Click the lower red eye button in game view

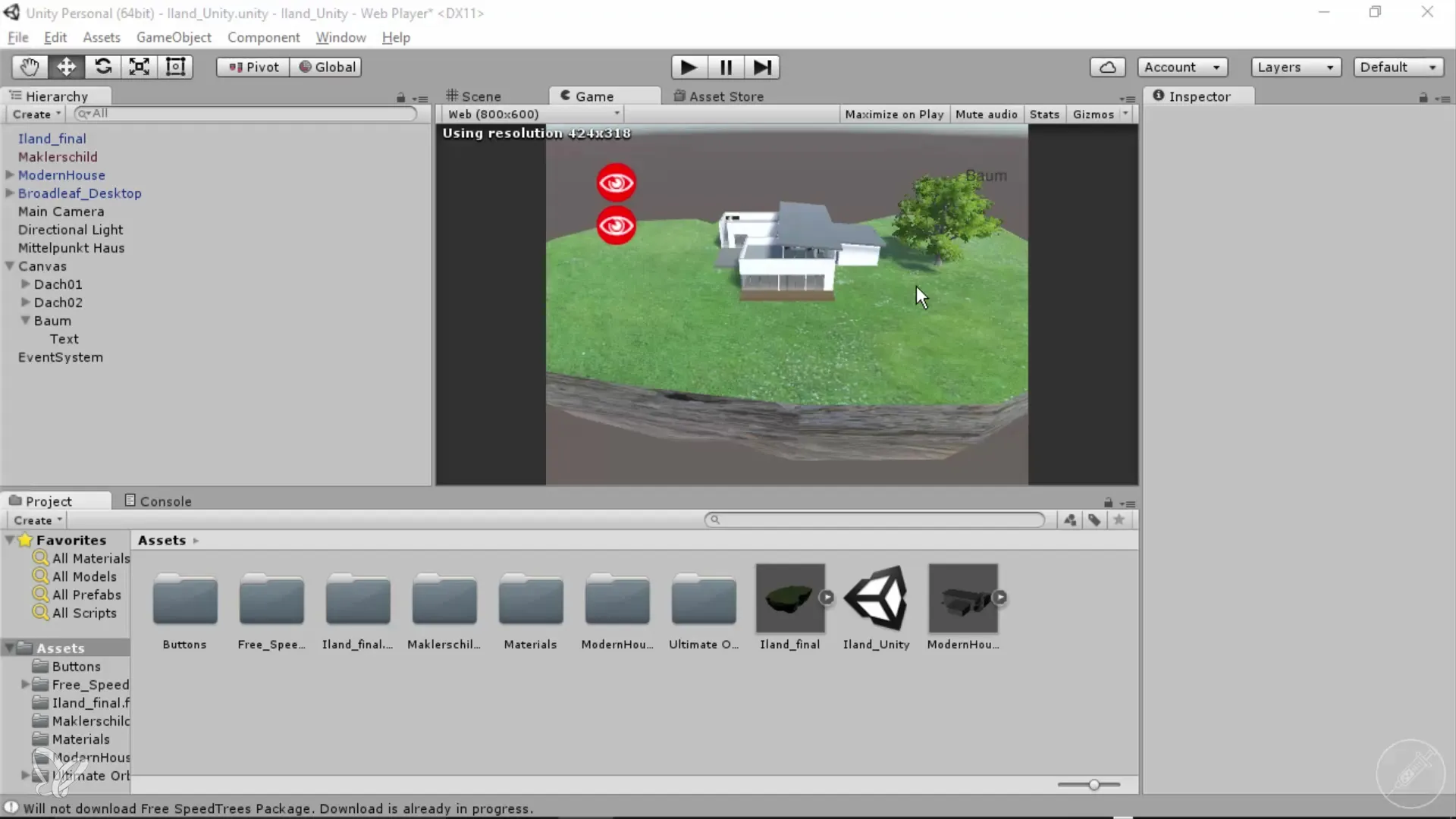pyautogui.click(x=616, y=225)
